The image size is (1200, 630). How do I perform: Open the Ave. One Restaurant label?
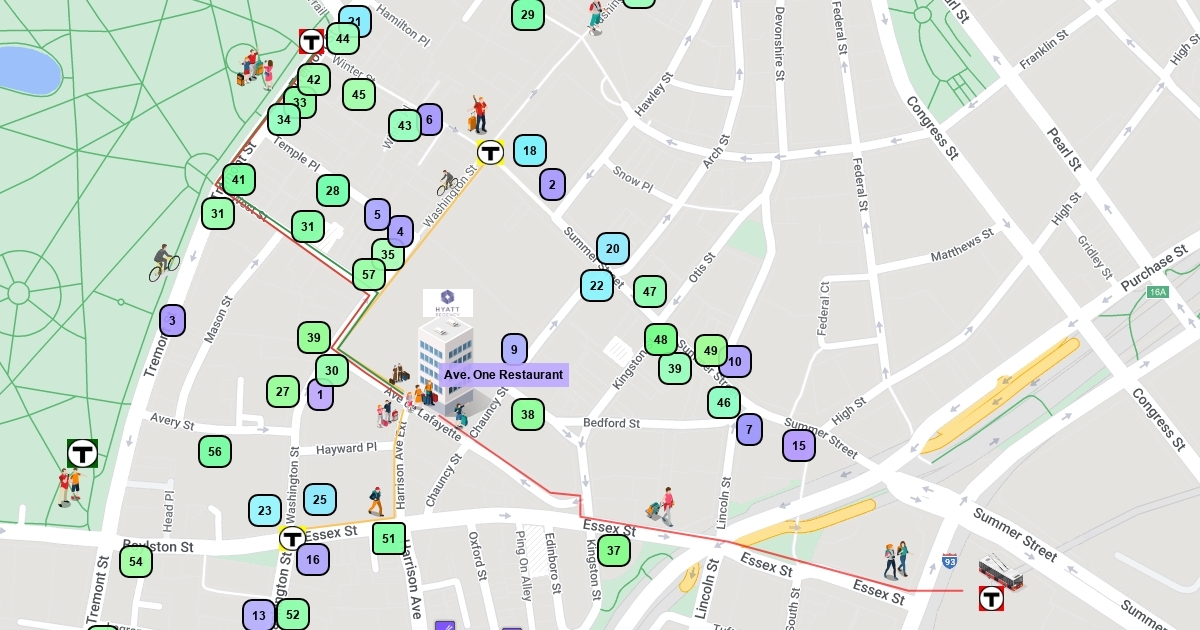pos(504,375)
